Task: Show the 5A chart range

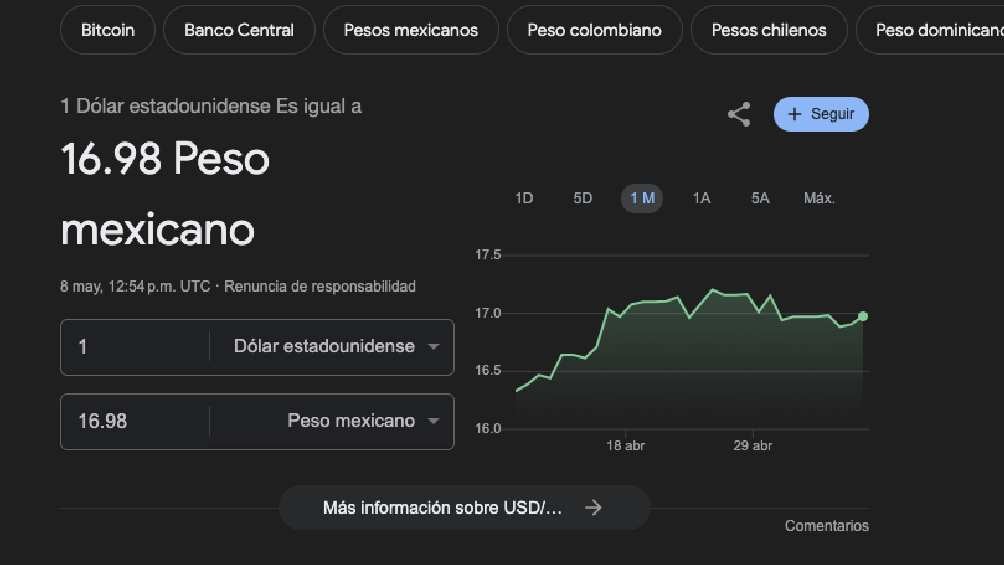Action: 760,198
